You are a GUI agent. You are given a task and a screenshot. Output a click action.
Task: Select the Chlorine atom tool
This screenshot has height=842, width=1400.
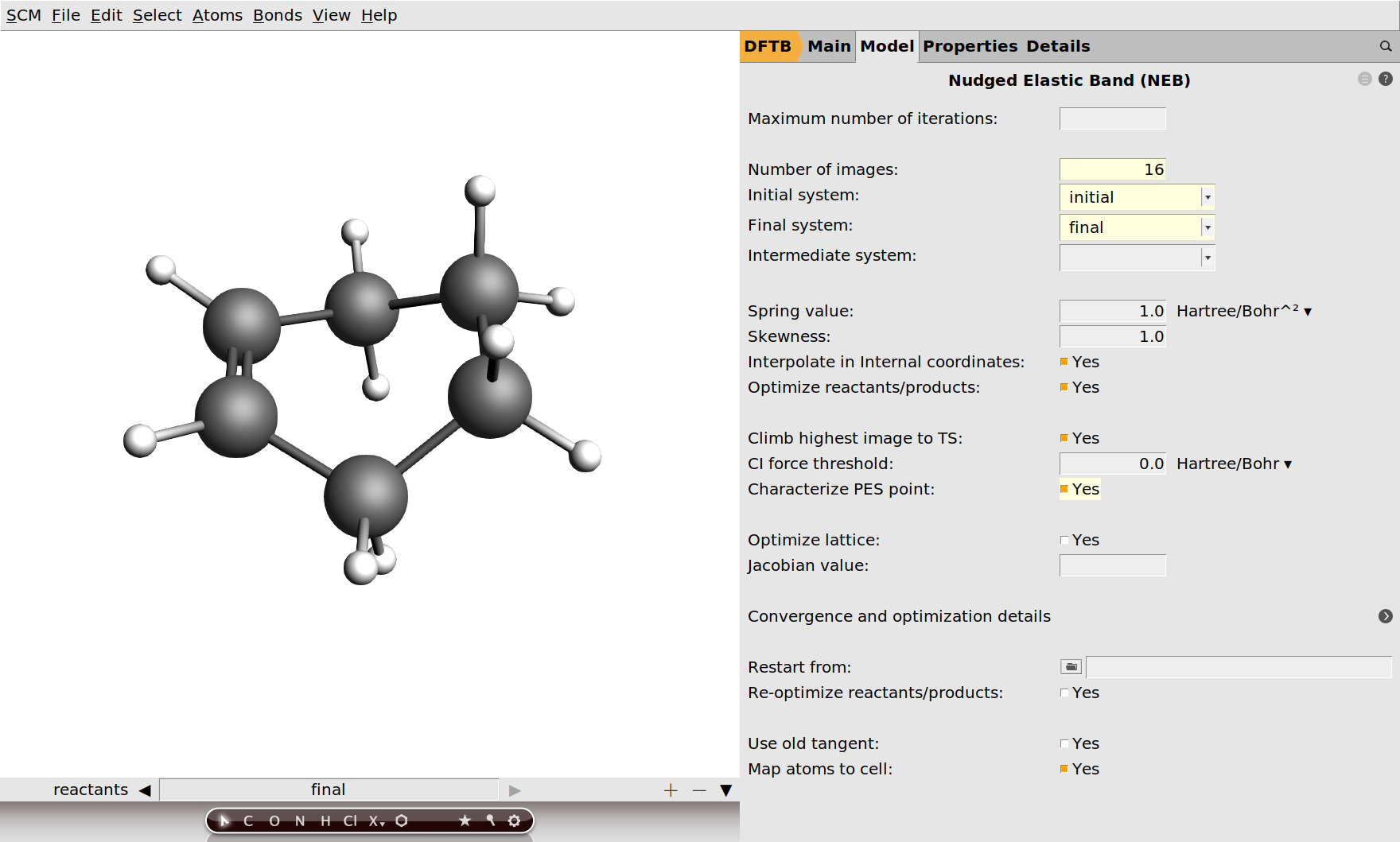pyautogui.click(x=350, y=821)
